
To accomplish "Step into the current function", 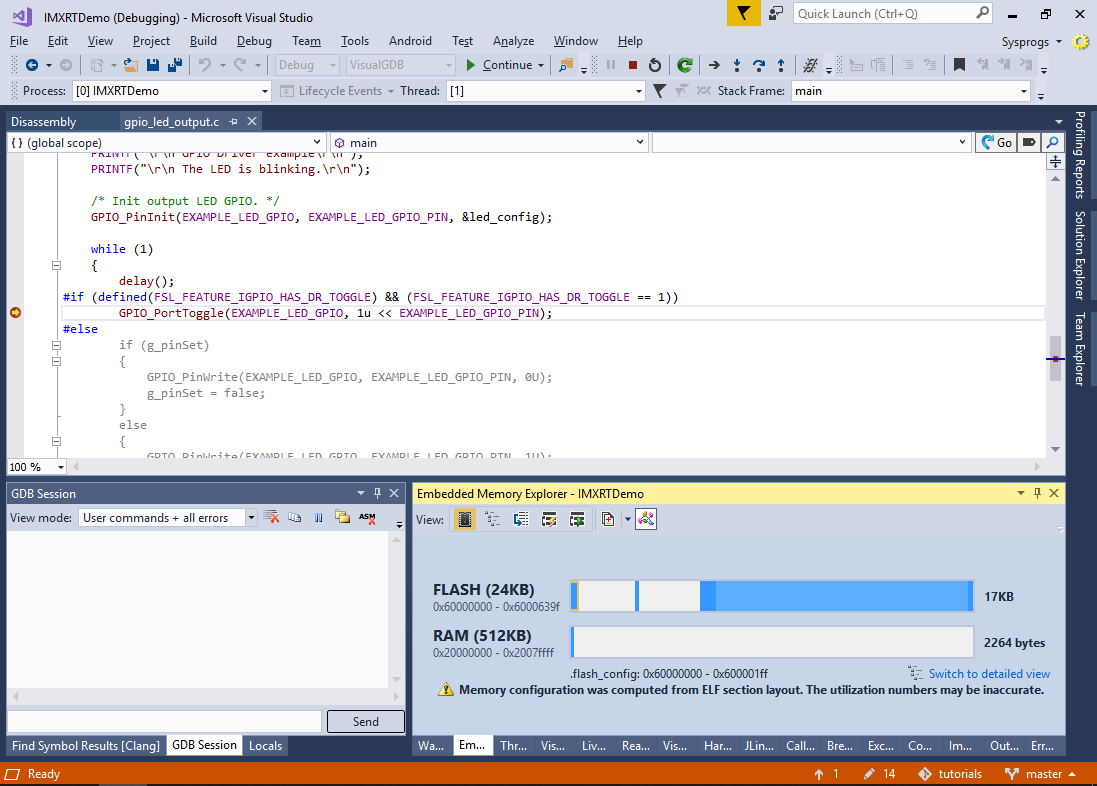I will pos(737,65).
